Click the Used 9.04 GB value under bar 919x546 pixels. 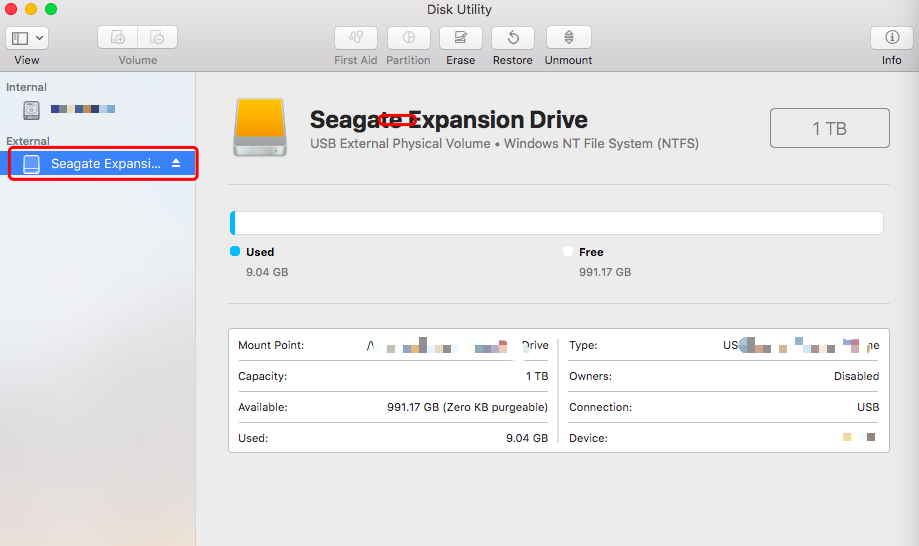click(x=267, y=272)
